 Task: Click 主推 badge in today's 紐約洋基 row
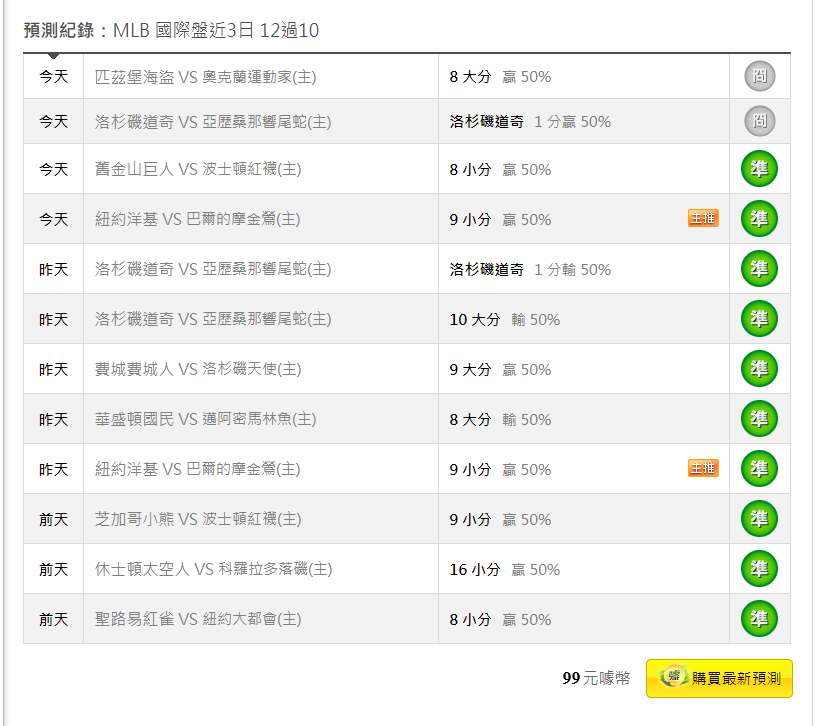click(x=703, y=218)
